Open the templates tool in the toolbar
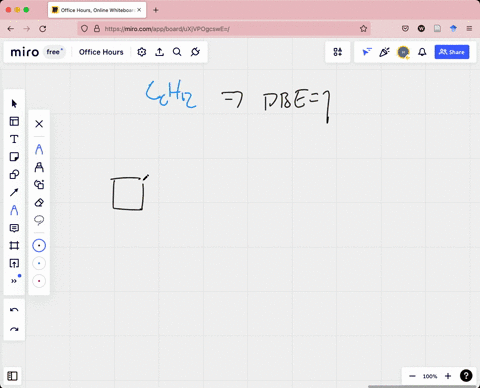Viewport: 480px width, 388px height. click(x=14, y=121)
